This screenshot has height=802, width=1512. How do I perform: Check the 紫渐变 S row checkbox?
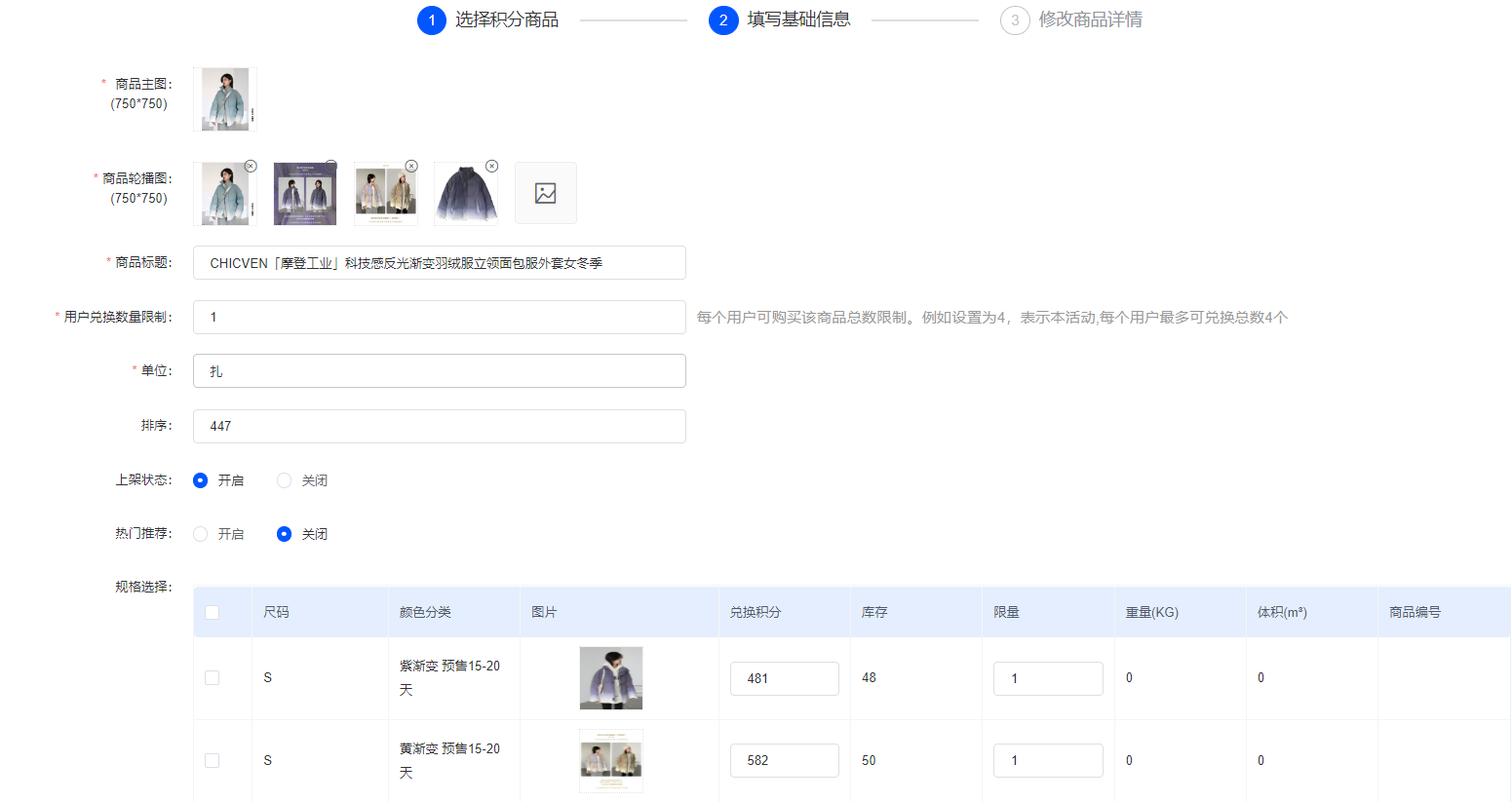click(213, 677)
